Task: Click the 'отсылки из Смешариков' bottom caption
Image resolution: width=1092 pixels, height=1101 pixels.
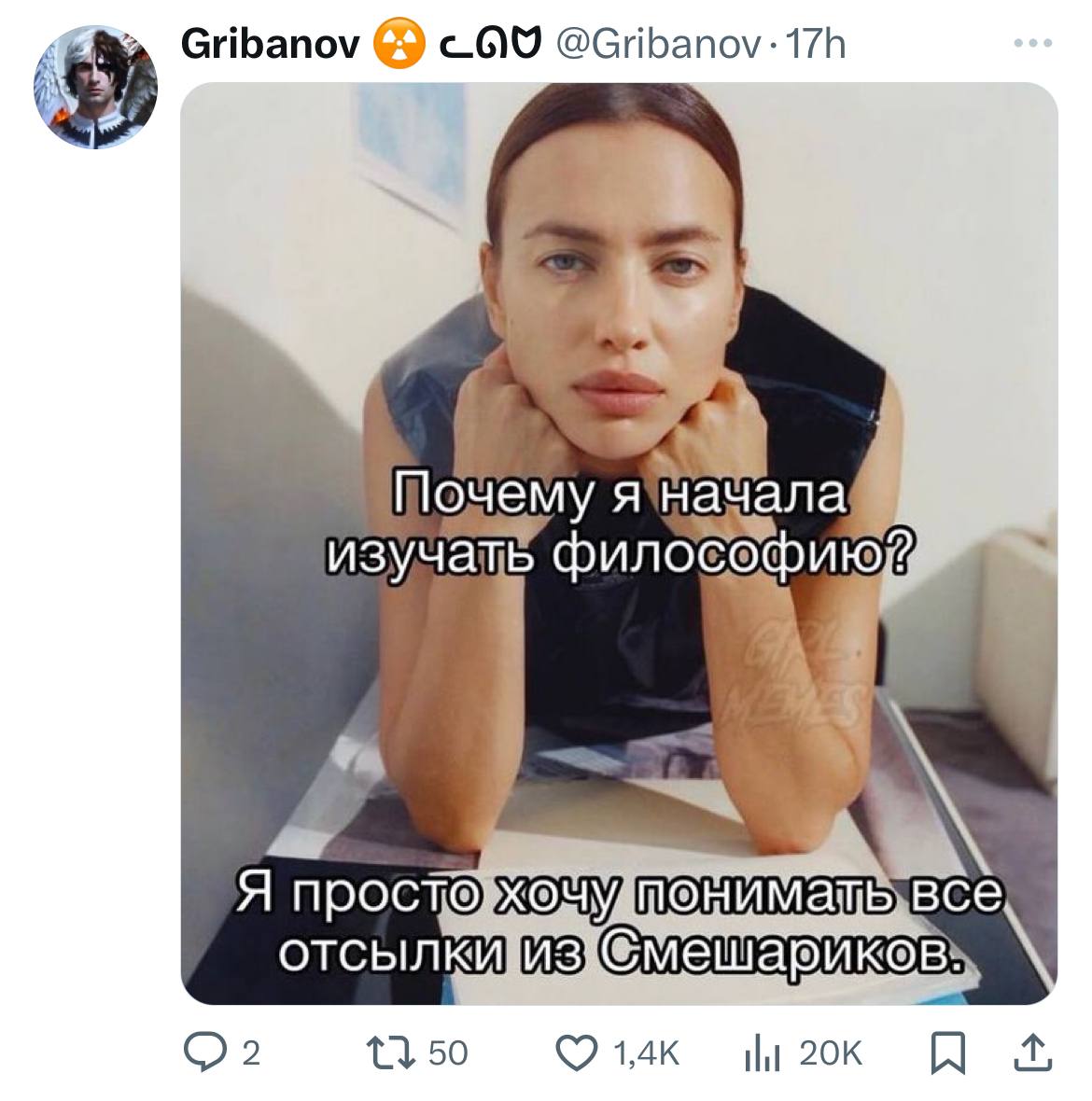Action: click(x=620, y=955)
